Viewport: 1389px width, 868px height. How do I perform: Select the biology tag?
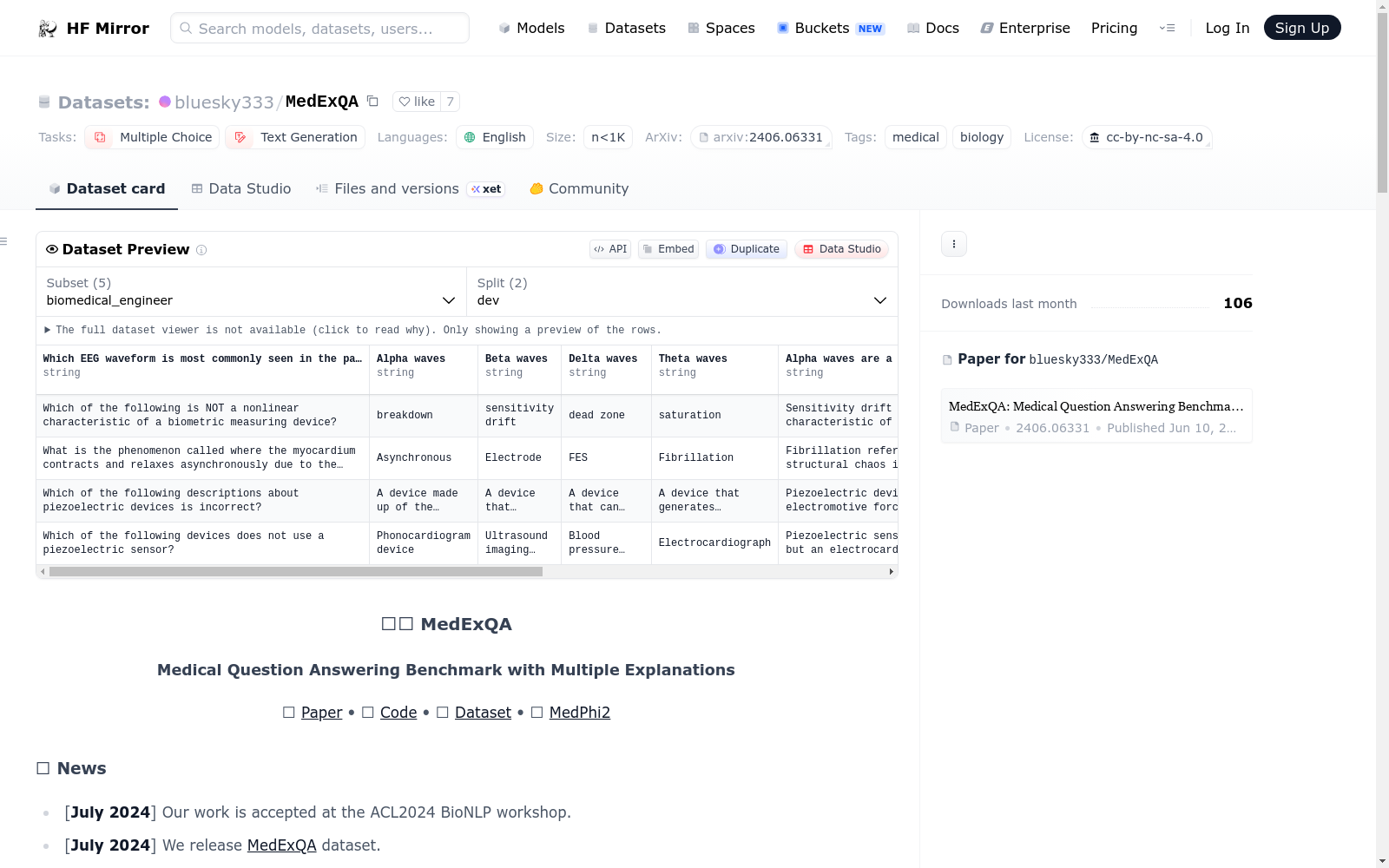tap(982, 137)
